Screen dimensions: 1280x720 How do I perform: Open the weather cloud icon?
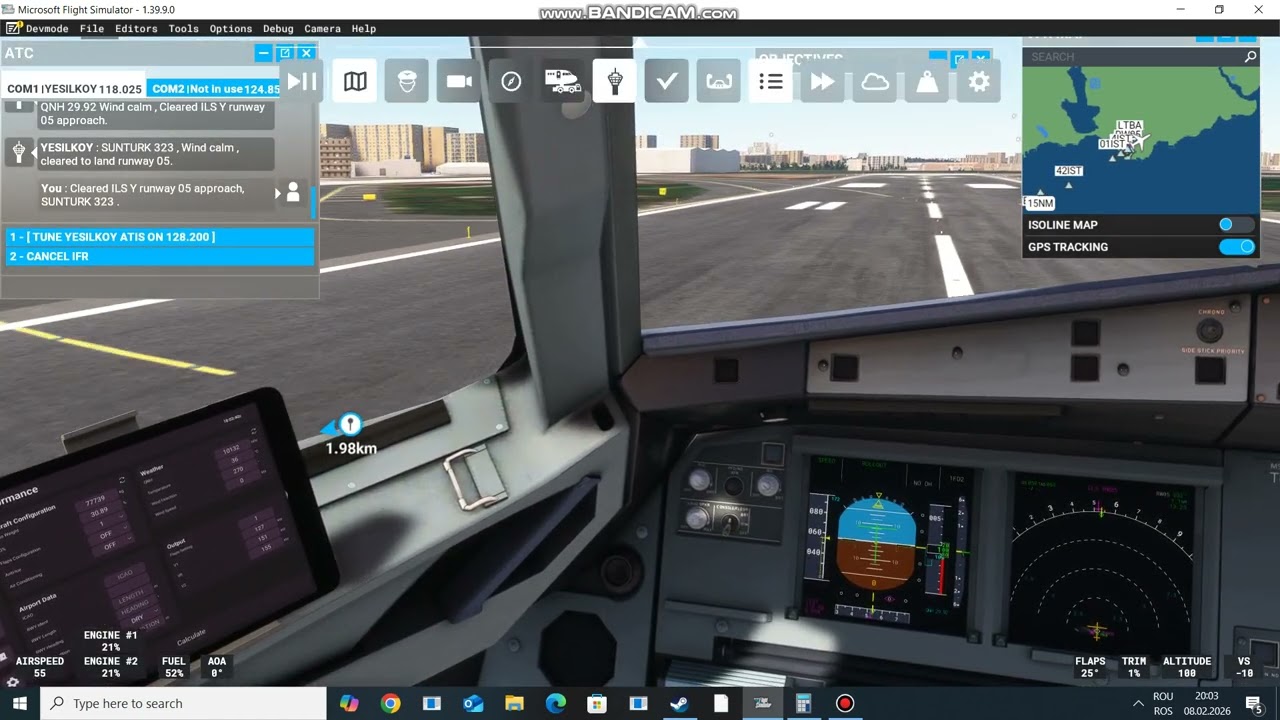[875, 81]
